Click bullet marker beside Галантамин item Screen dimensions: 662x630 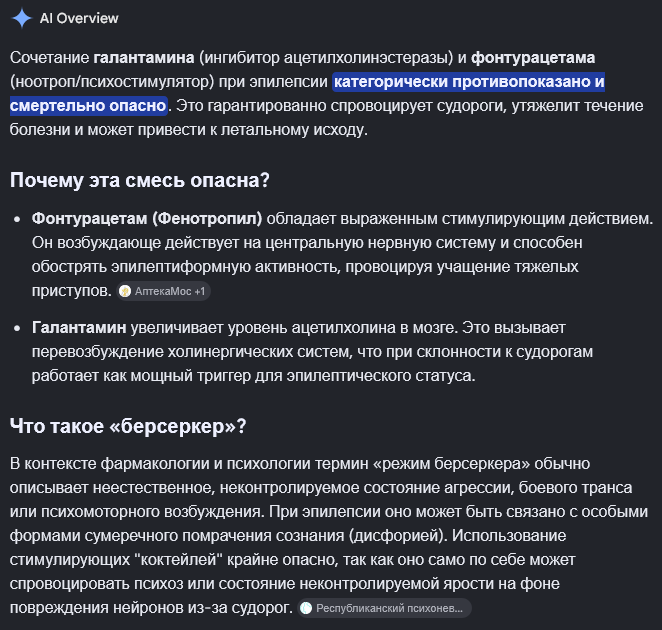tap(17, 328)
